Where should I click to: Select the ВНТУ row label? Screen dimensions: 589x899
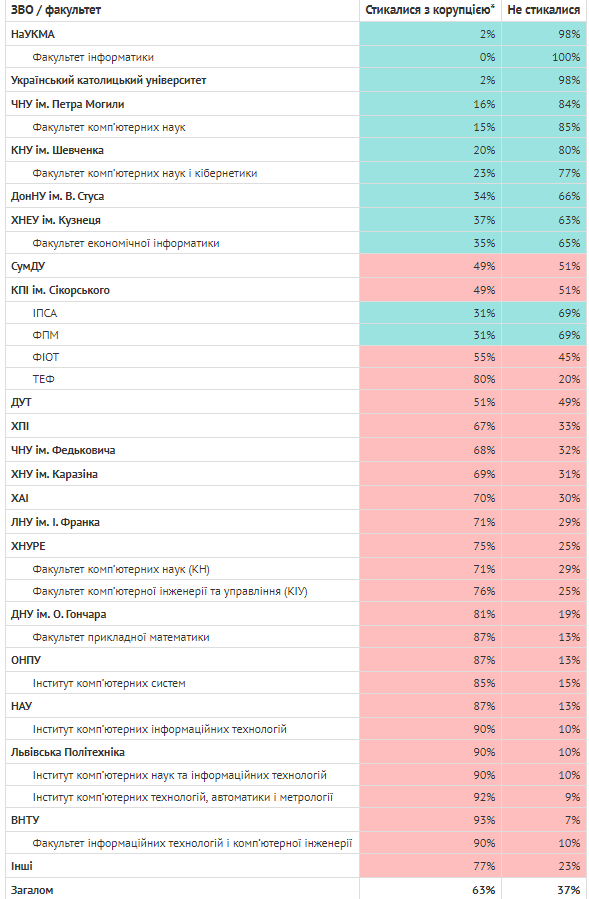(x=25, y=820)
